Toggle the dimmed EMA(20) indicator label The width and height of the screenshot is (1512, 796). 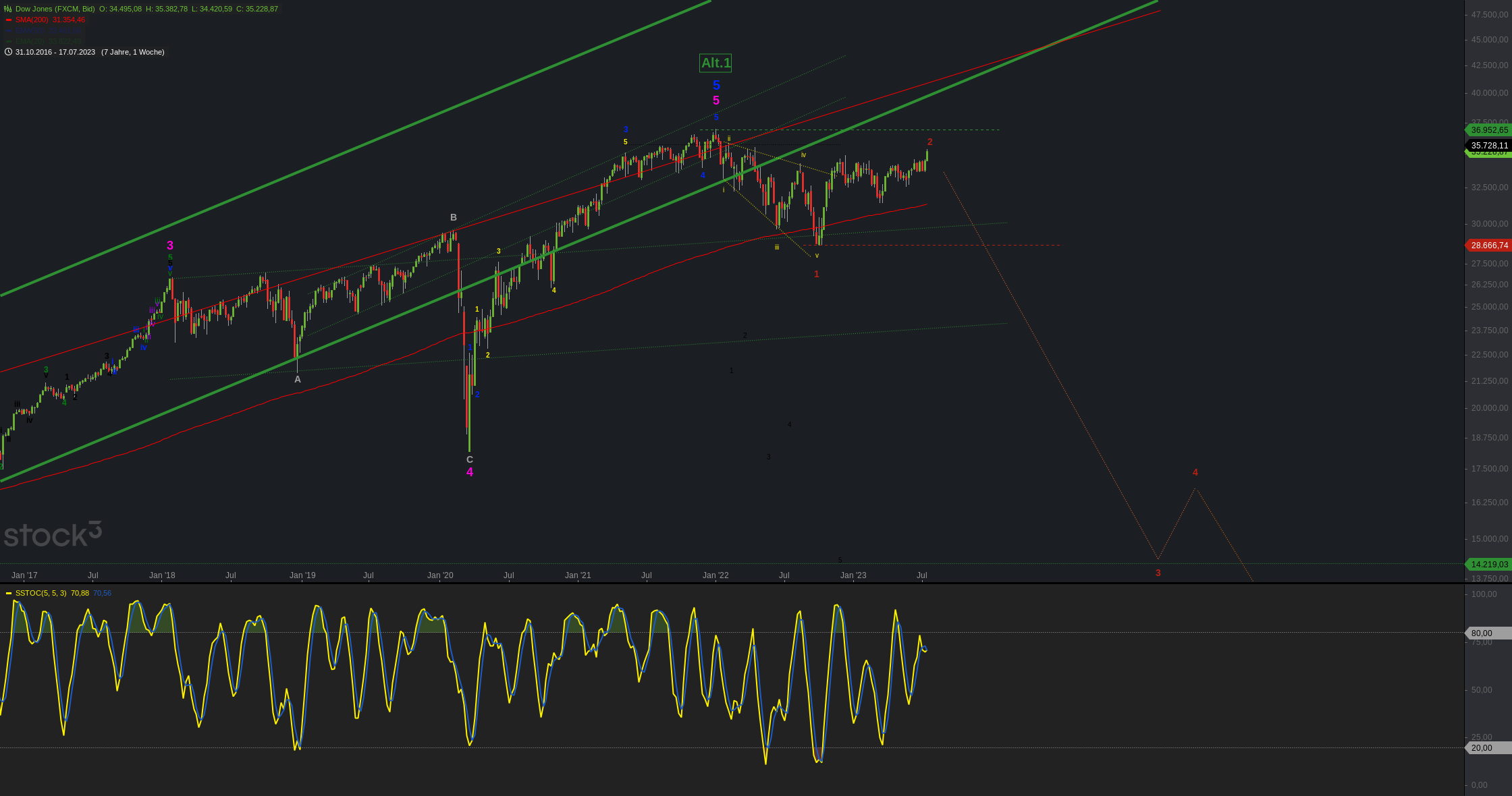[30, 41]
